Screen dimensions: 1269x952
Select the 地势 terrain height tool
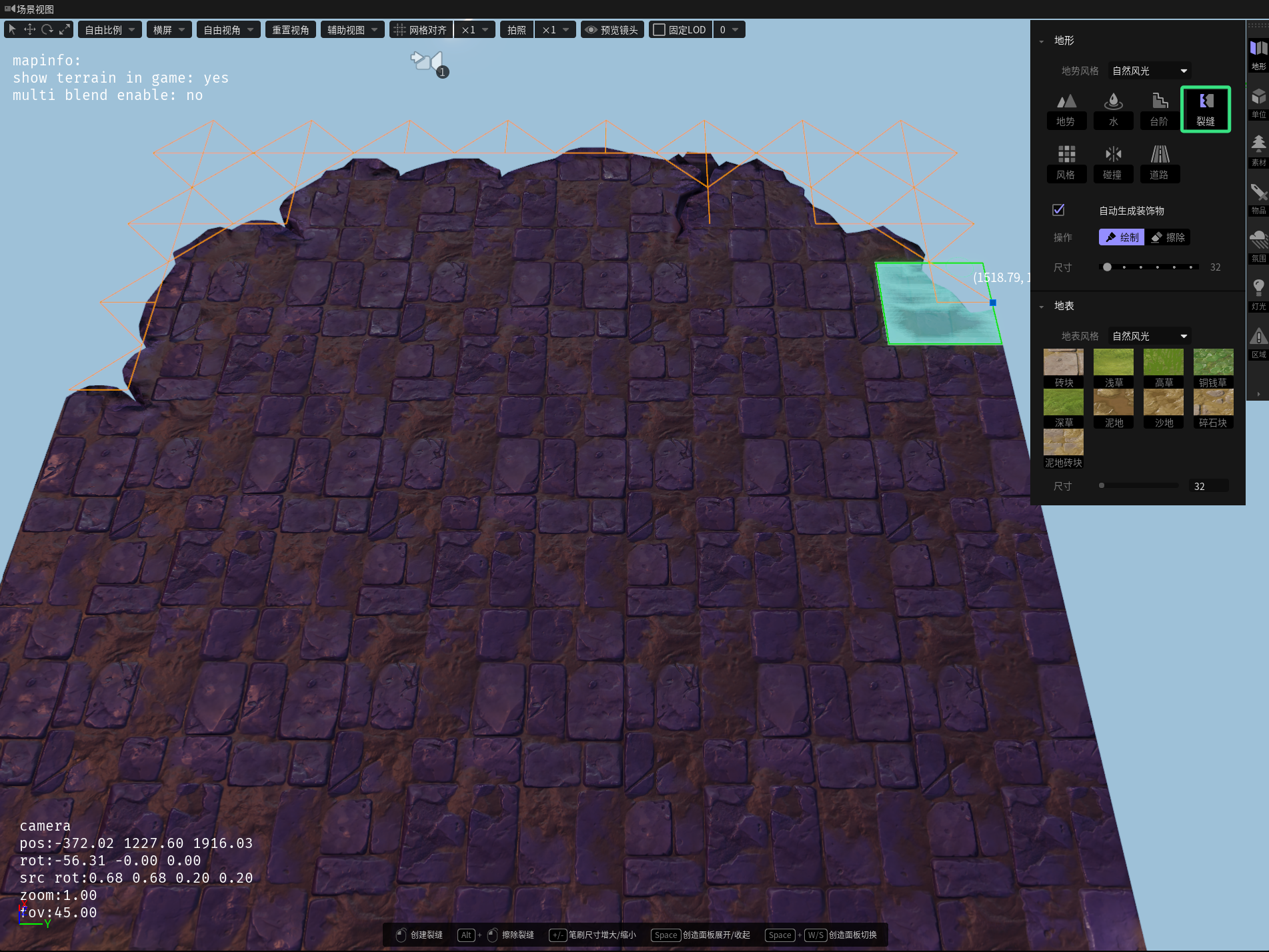click(x=1066, y=110)
